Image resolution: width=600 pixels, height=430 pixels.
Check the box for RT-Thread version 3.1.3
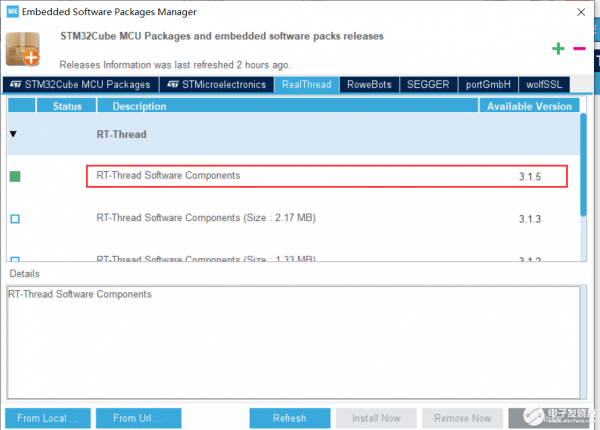(15, 219)
